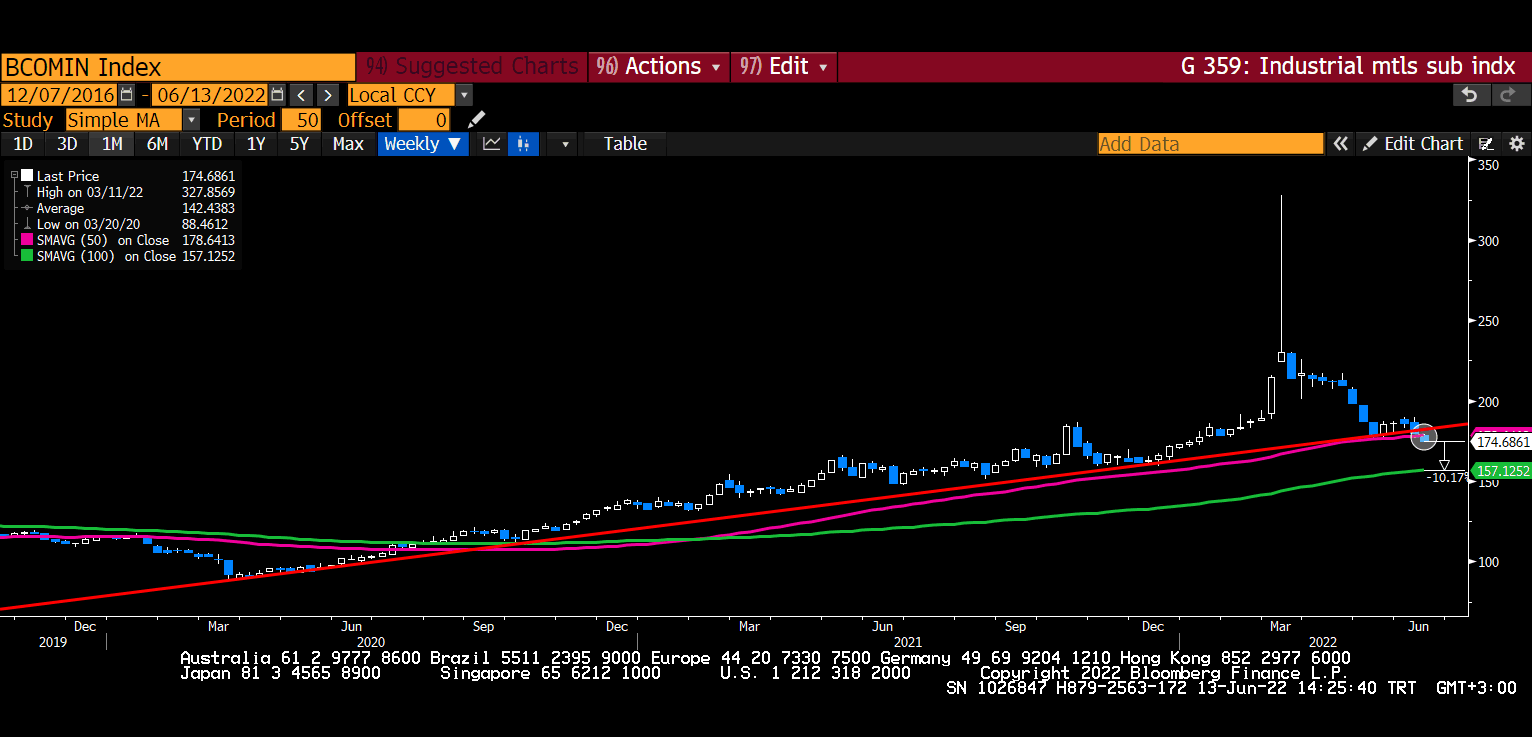Select the 5Y range tab
The height and width of the screenshot is (737, 1532).
tap(299, 144)
